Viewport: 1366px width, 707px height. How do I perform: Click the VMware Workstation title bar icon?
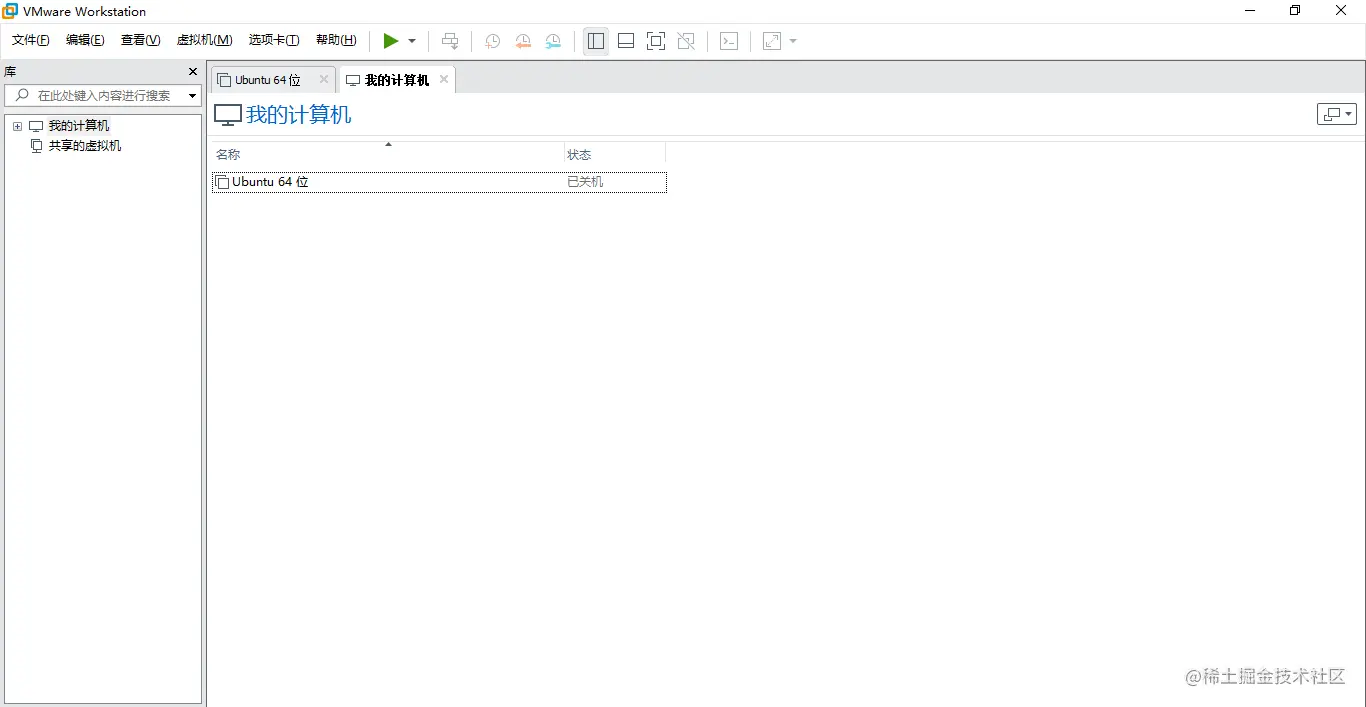click(10, 11)
